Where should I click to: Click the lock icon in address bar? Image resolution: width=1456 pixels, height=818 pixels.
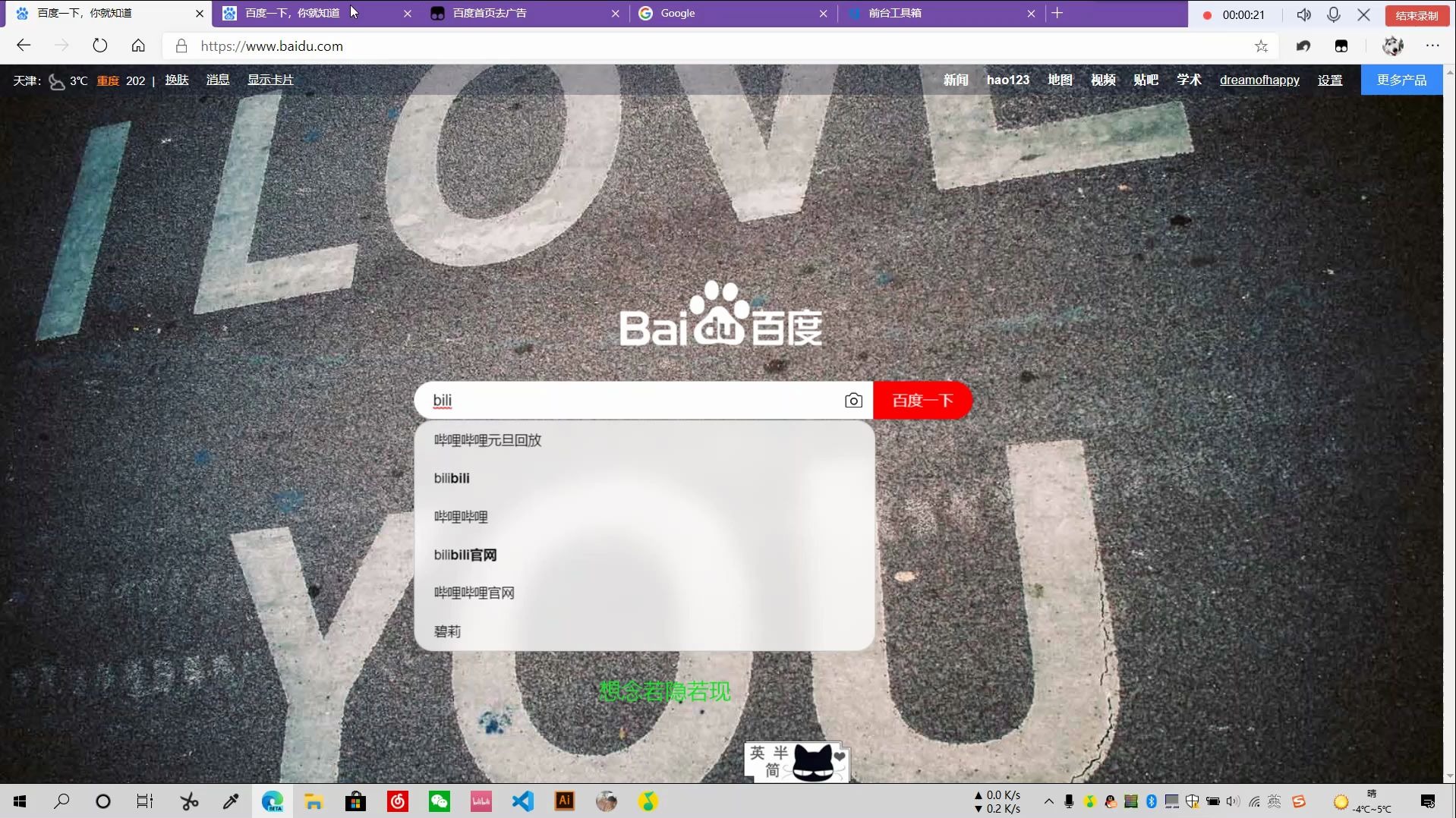pyautogui.click(x=181, y=46)
